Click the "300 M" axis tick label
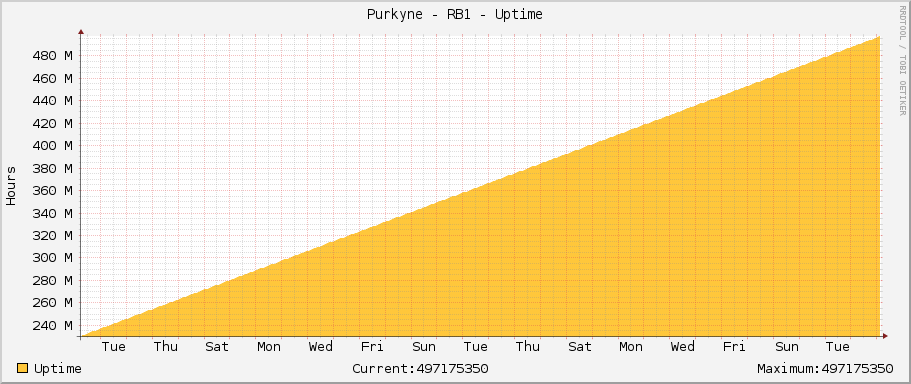Viewport: 911px width, 384px height. 52,258
